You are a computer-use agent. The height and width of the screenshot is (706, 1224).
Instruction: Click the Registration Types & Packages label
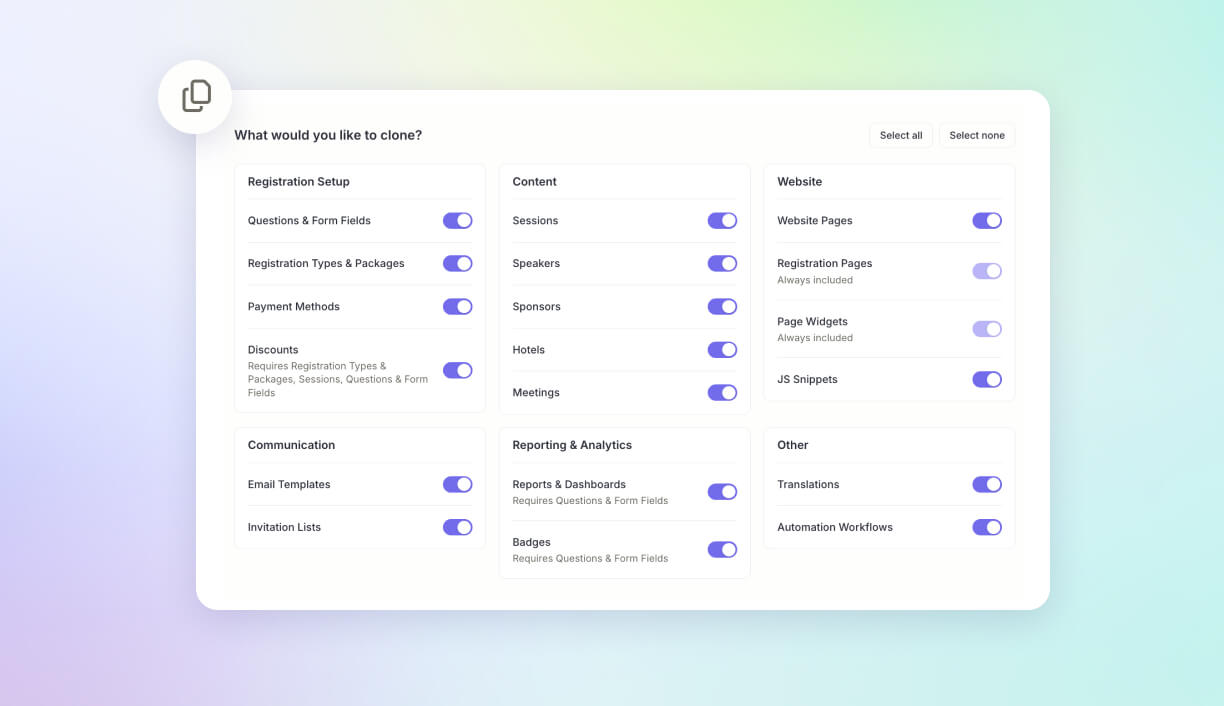click(x=326, y=264)
